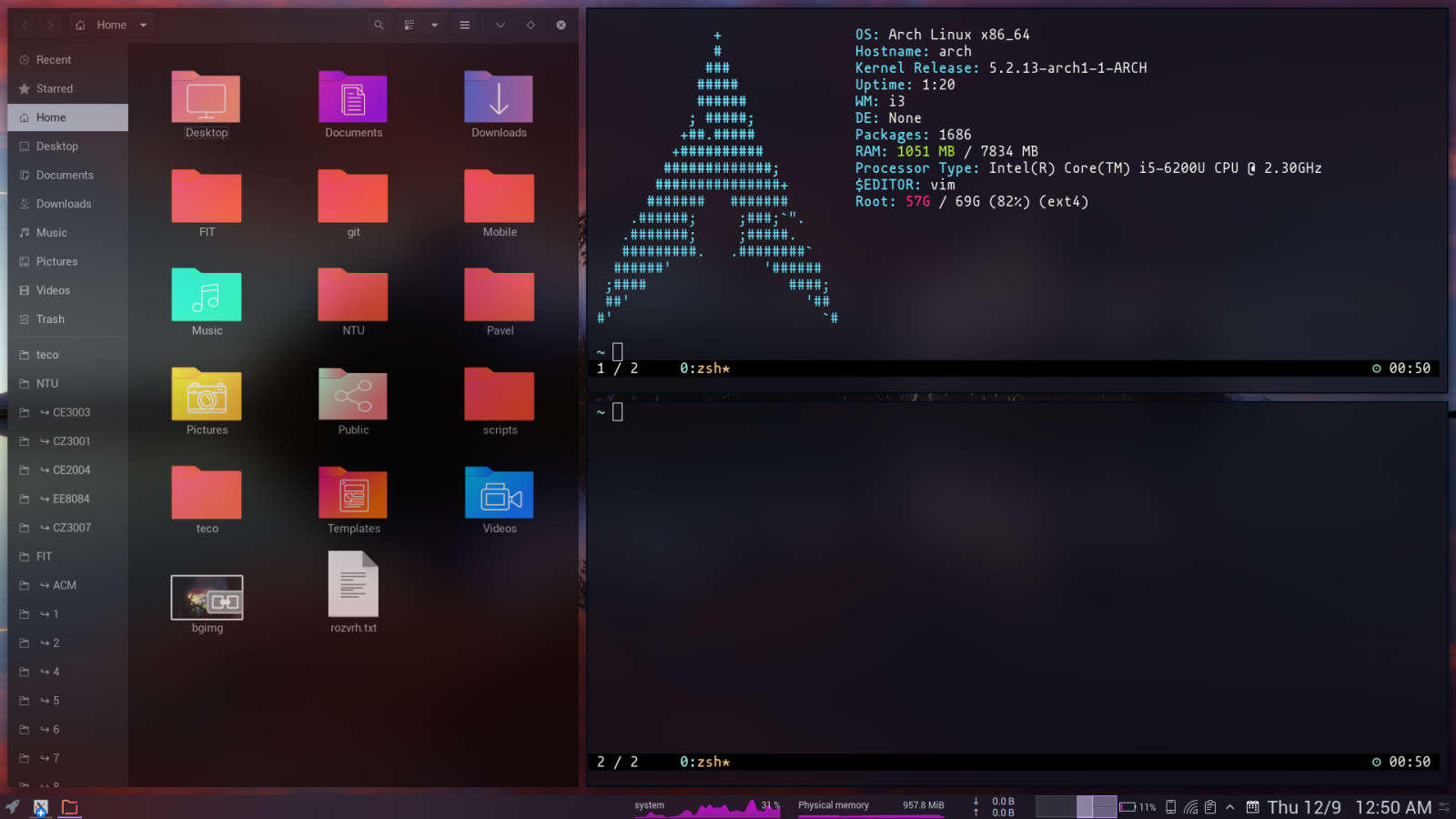1456x819 pixels.
Task: Open the clipboard manager from the tray
Action: (x=1210, y=806)
